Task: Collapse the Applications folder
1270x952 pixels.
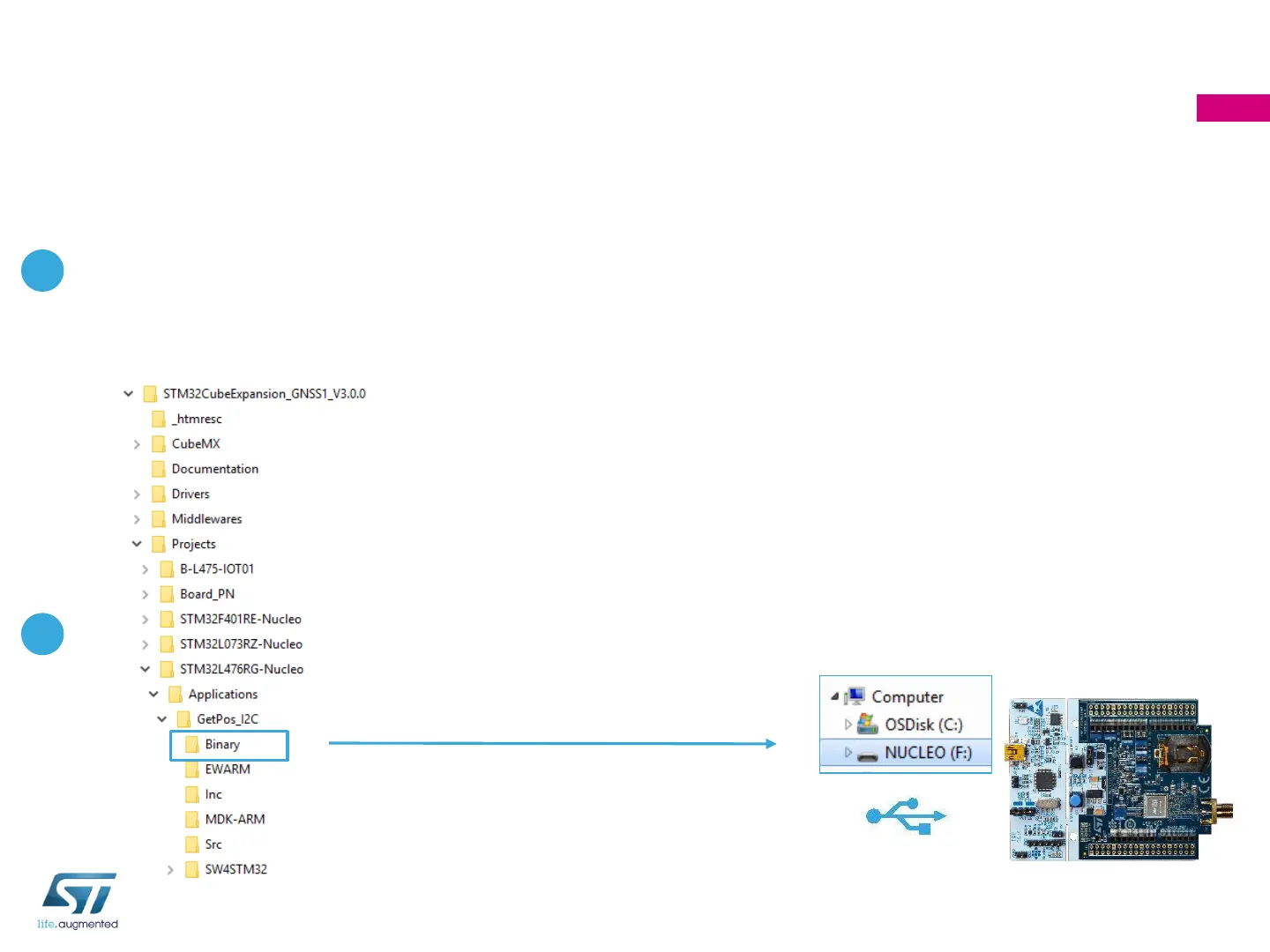Action: point(153,695)
